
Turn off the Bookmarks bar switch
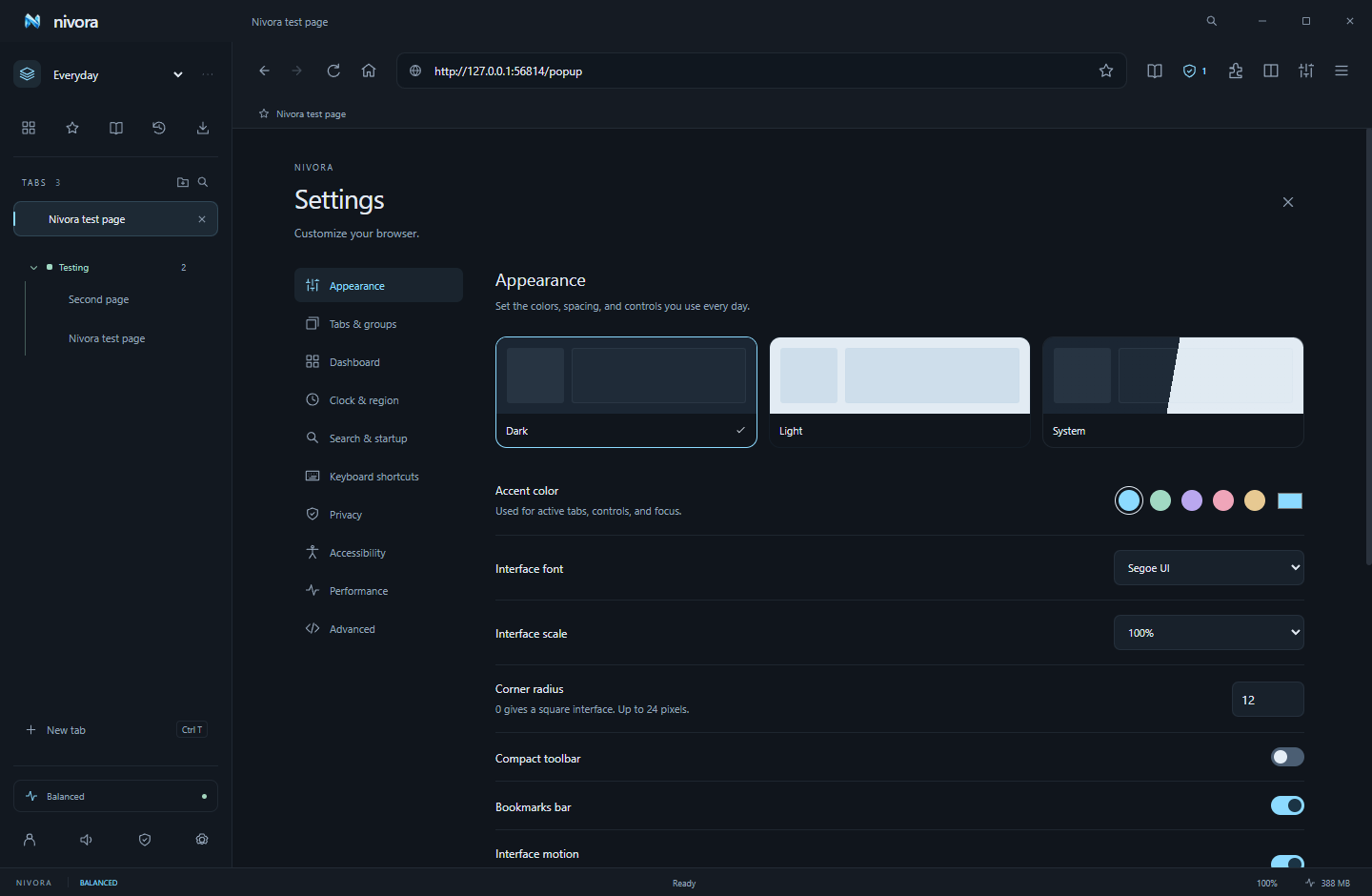click(x=1287, y=805)
